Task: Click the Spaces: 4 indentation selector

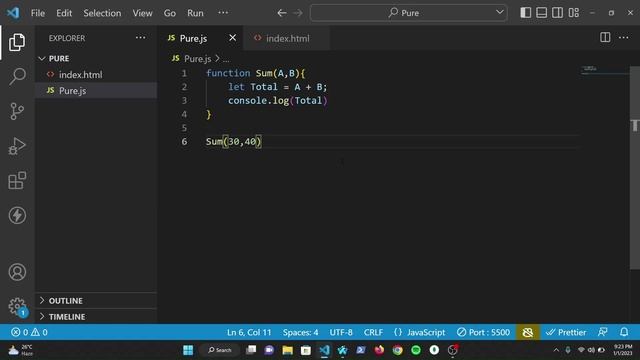Action: [x=300, y=332]
